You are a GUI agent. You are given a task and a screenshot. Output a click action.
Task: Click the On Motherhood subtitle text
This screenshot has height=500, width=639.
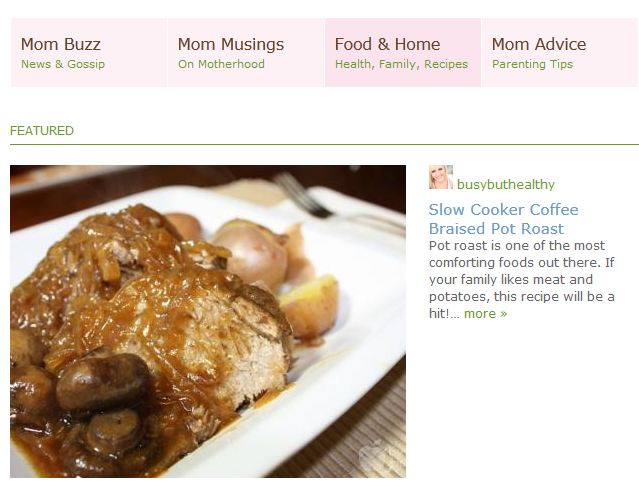221,64
